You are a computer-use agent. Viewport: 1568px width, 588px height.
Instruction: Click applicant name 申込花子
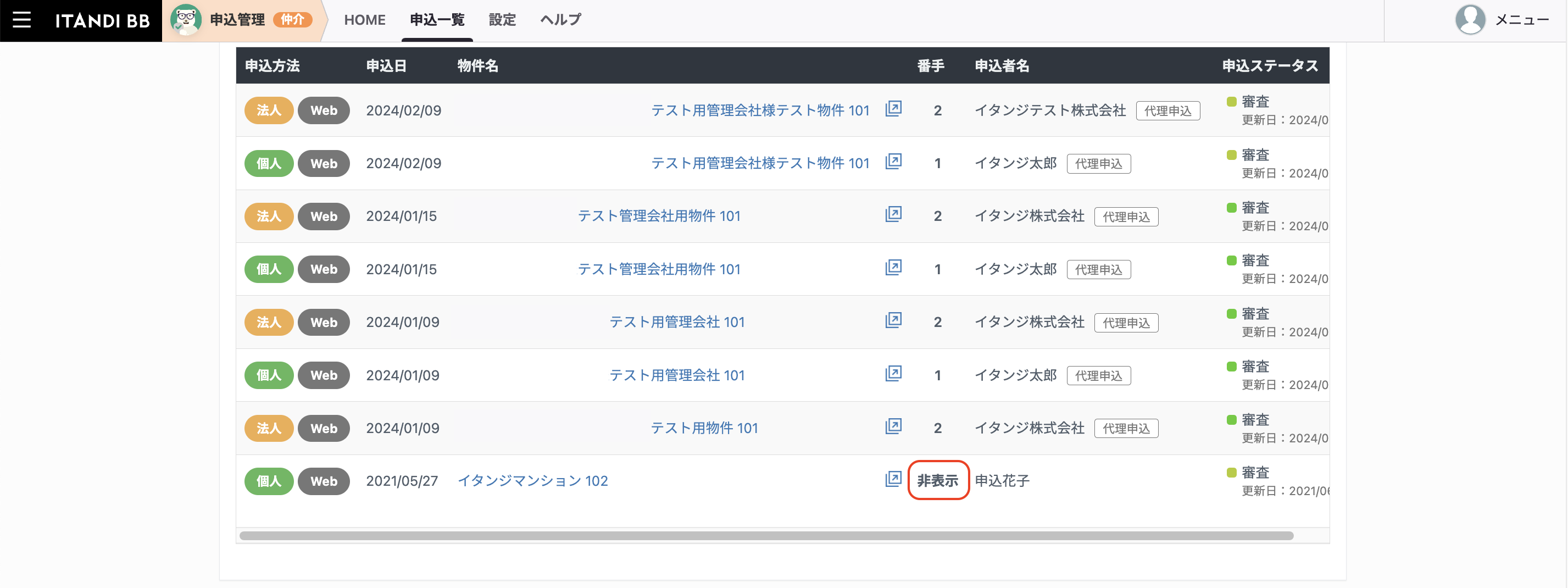(x=1002, y=481)
